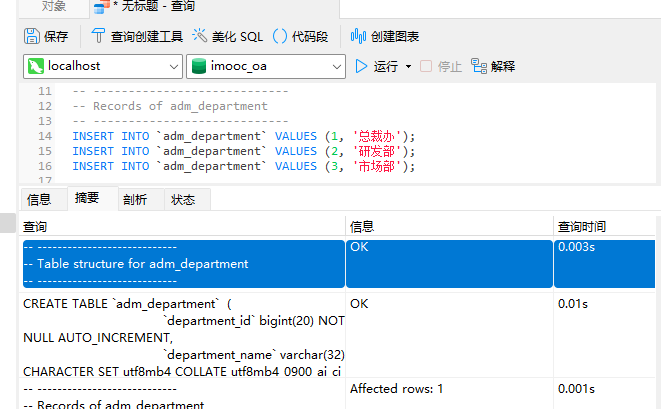
Task: Click the 美化 SQL beautify icon
Action: coord(227,37)
